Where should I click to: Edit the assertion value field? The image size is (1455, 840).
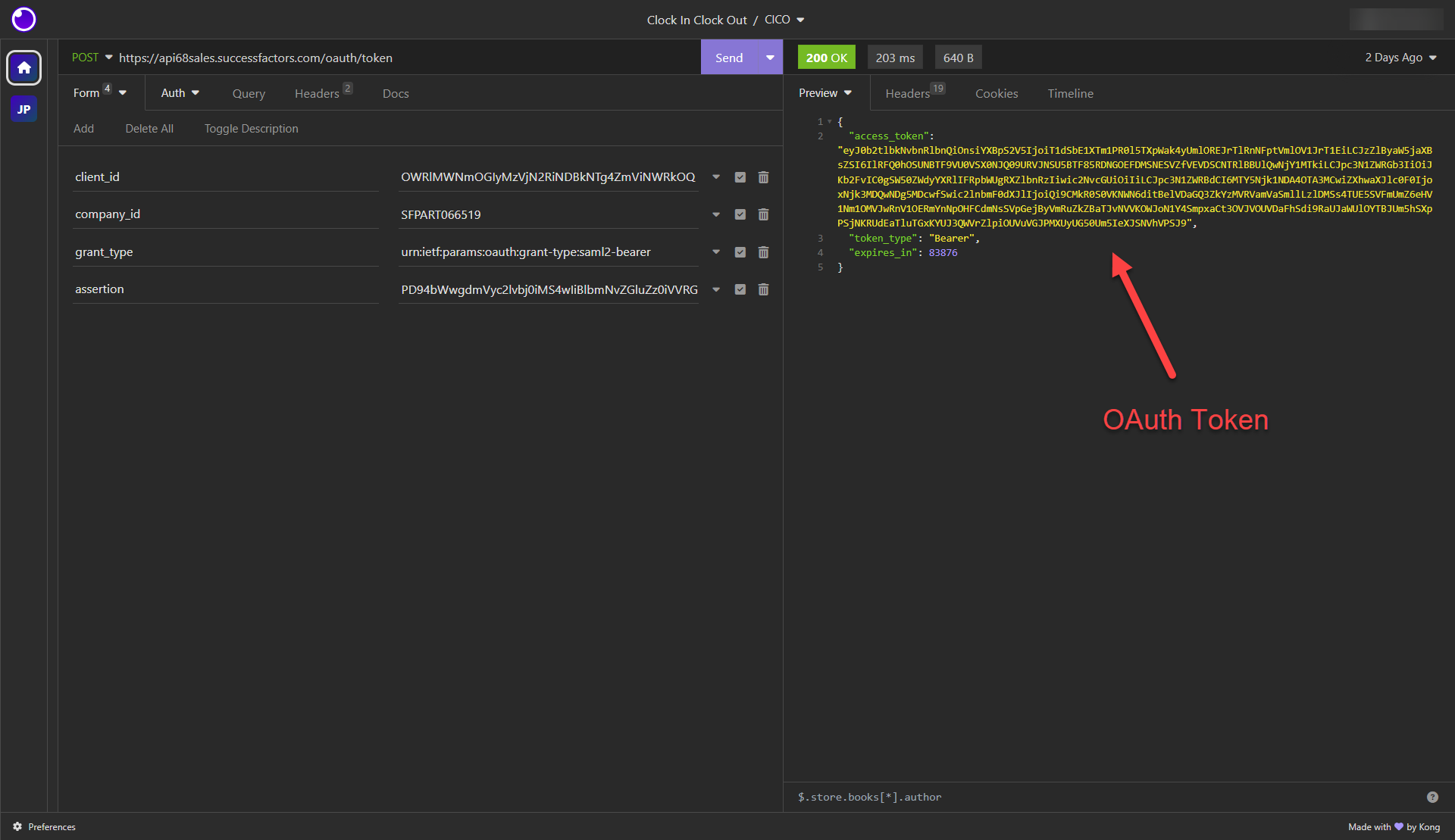pyautogui.click(x=549, y=289)
